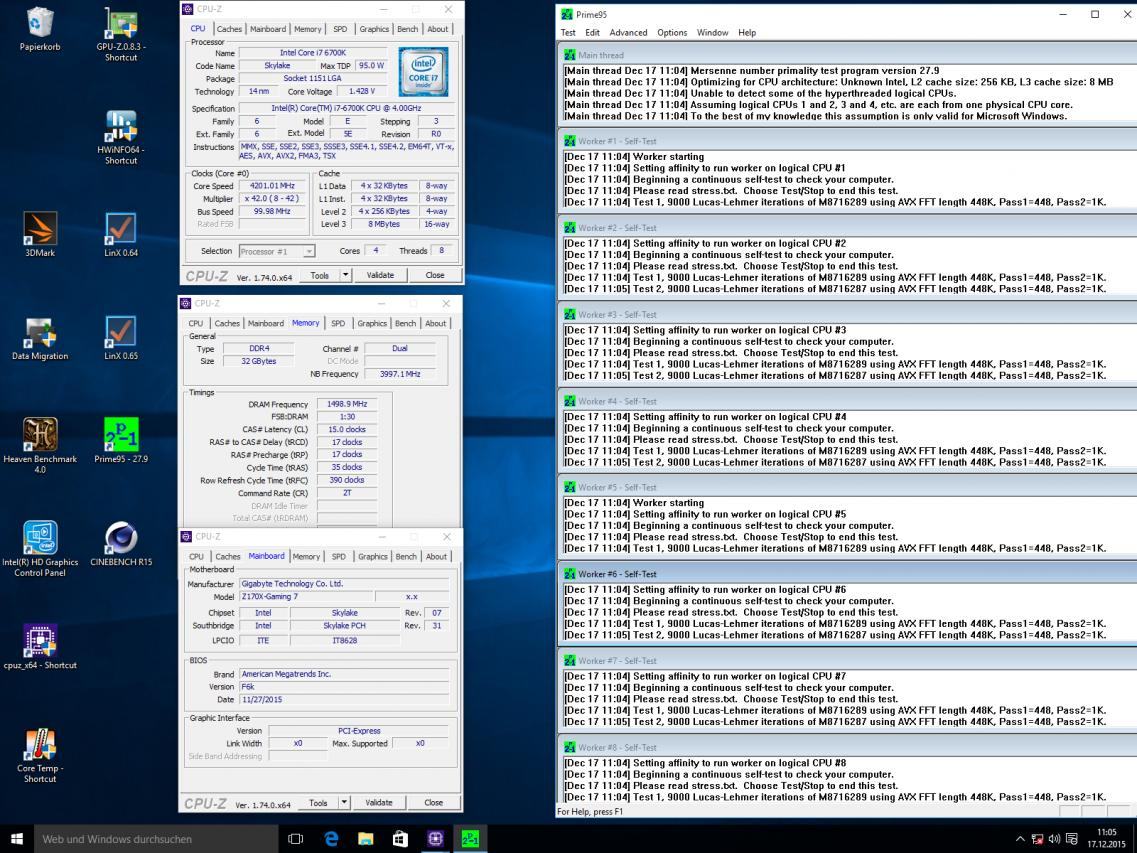This screenshot has height=853, width=1137.
Task: Switch to Caches tab in top CPU-Z window
Action: point(229,29)
